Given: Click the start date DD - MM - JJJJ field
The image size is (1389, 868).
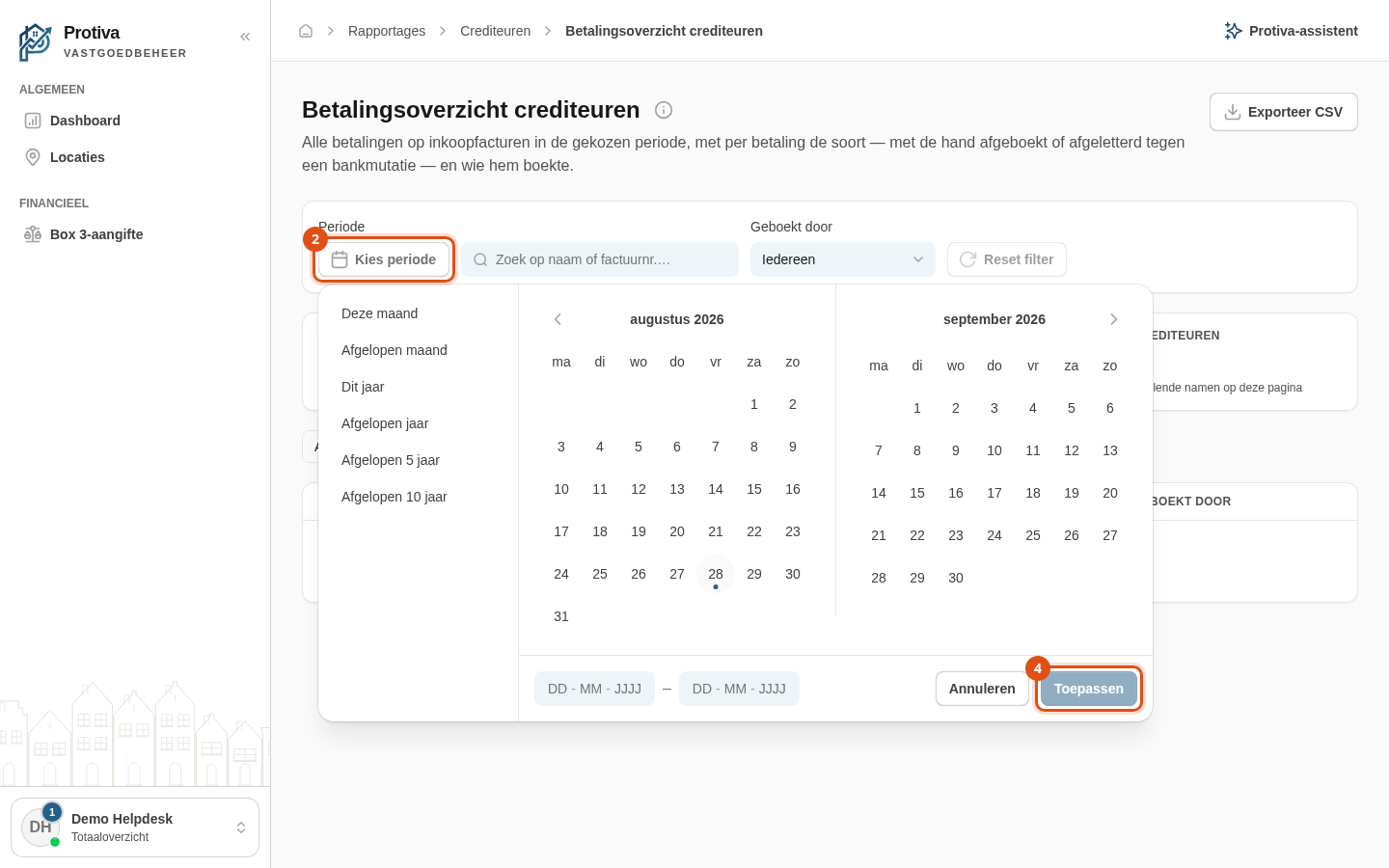Looking at the screenshot, I should 594,689.
